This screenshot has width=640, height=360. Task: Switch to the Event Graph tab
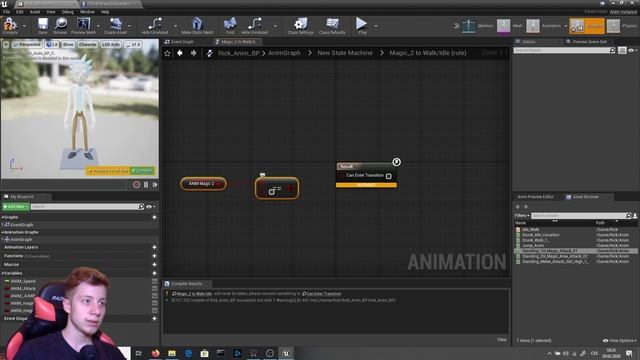point(179,42)
